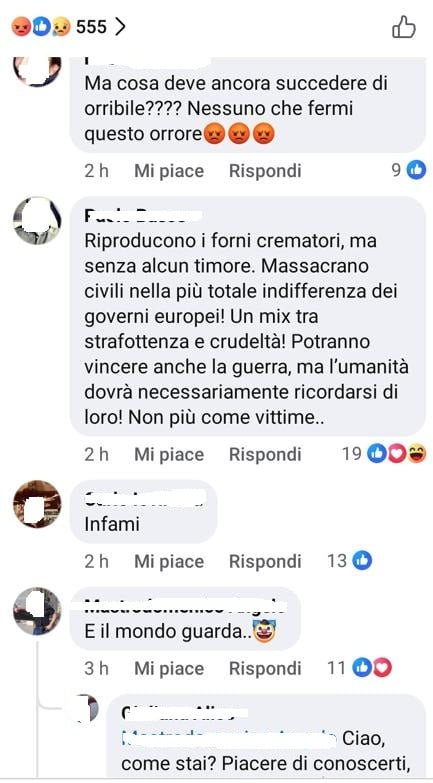The width and height of the screenshot is (433, 783).
Task: Click the angry, like, sad reaction icons at top
Action: (x=41, y=26)
